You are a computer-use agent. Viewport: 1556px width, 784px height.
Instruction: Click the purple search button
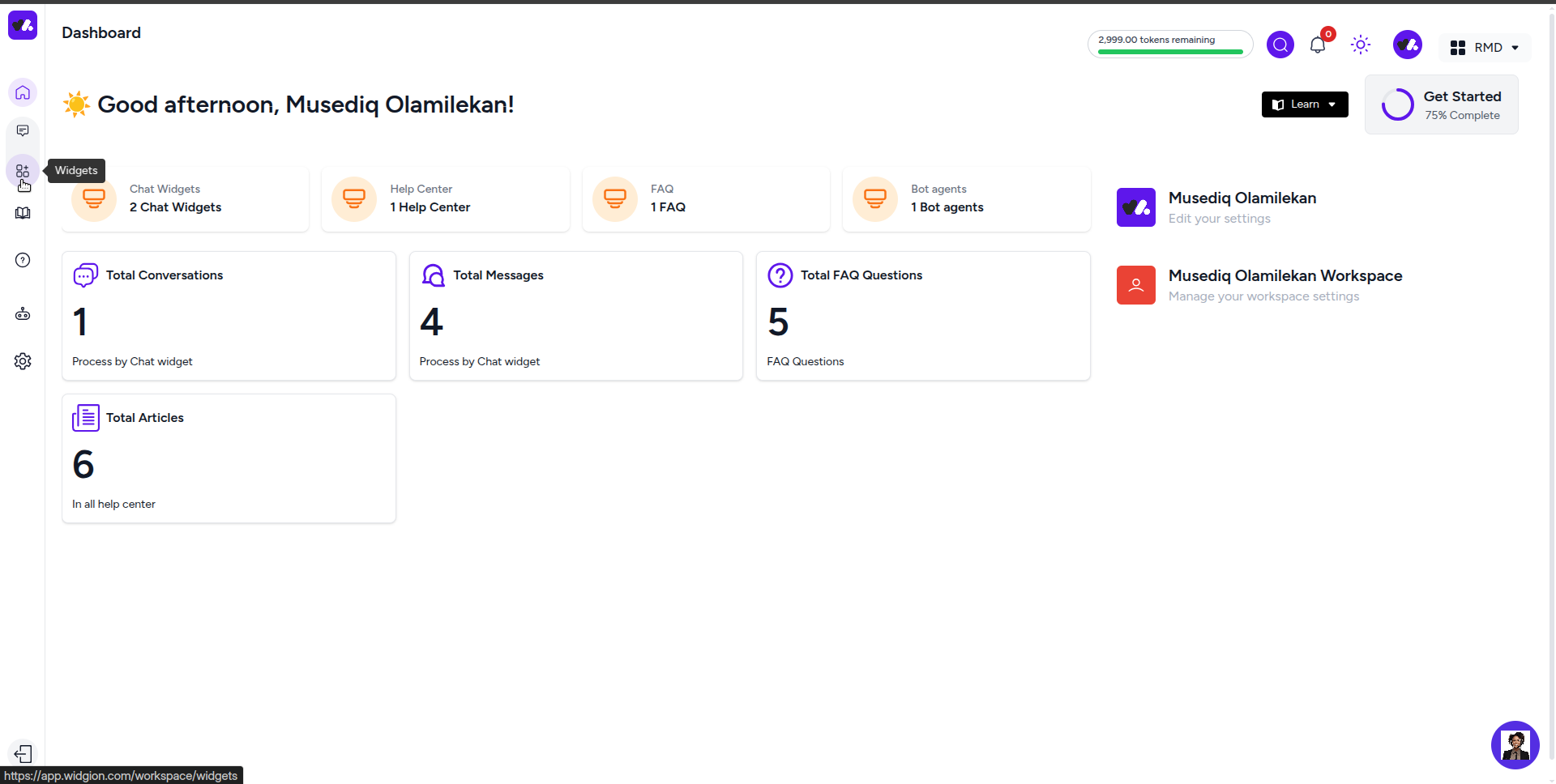1280,45
